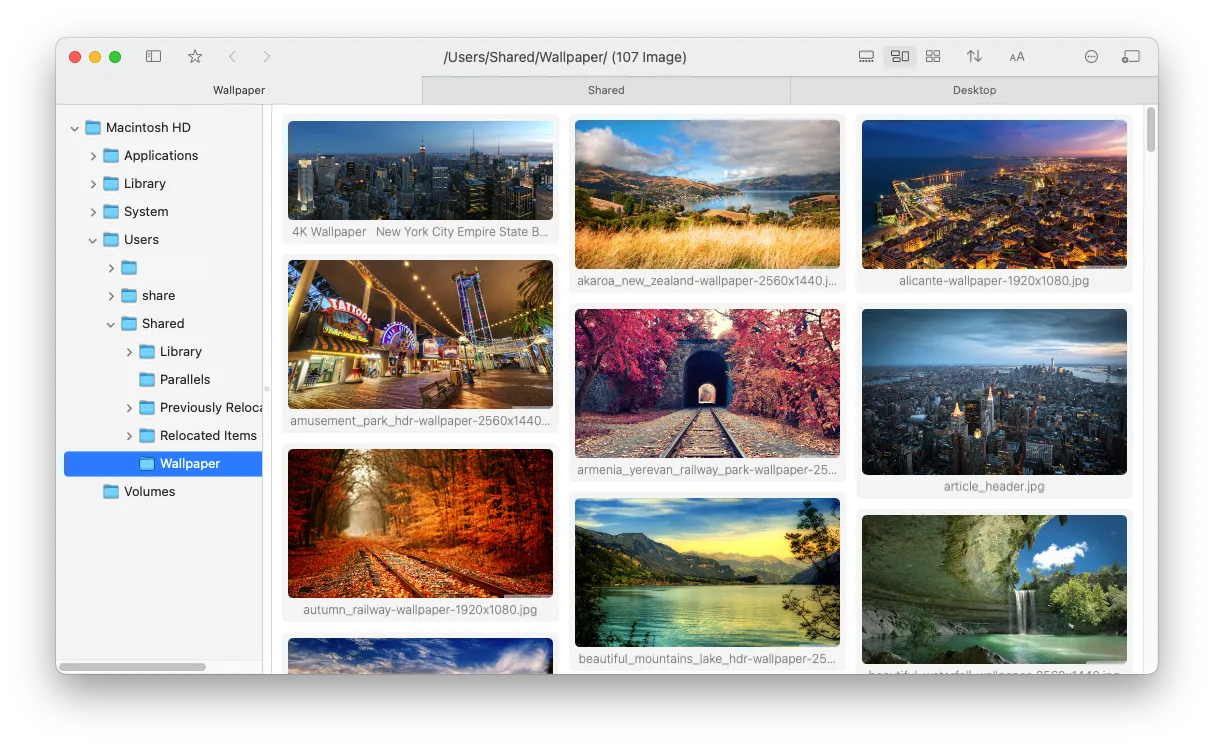Collapse the Macintosh HD tree item
Image resolution: width=1214 pixels, height=748 pixels.
tap(74, 127)
